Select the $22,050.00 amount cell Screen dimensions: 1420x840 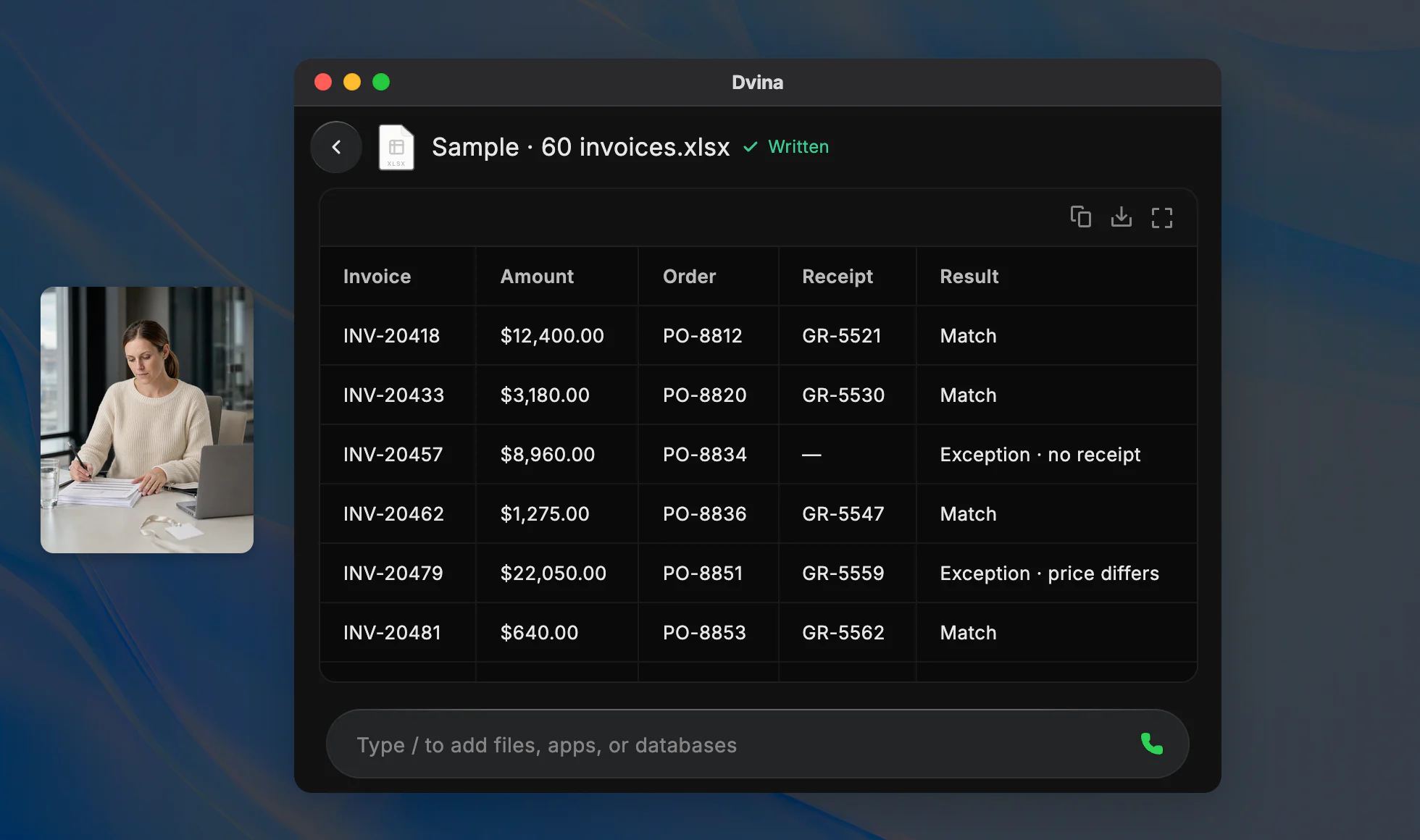[553, 573]
